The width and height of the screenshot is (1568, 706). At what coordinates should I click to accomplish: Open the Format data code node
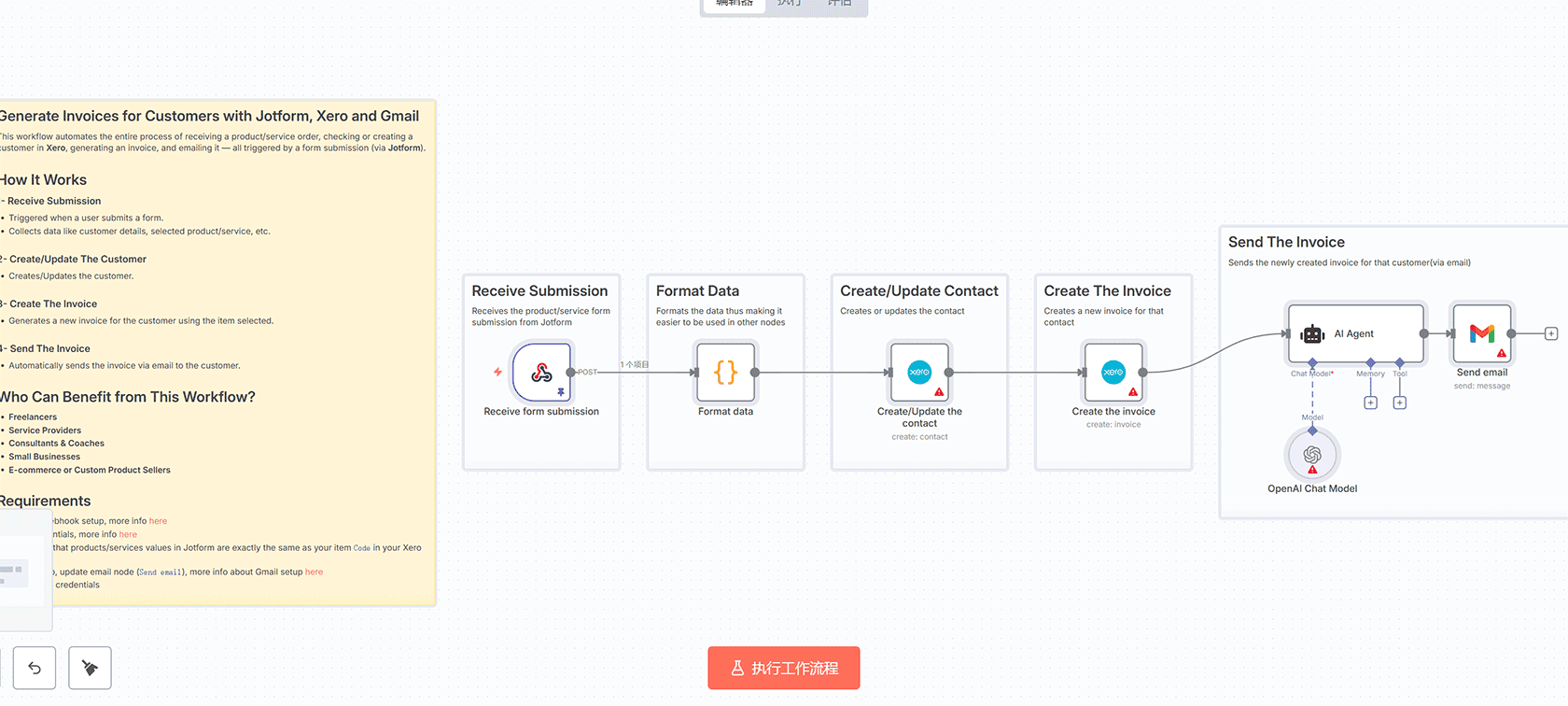[x=725, y=373]
